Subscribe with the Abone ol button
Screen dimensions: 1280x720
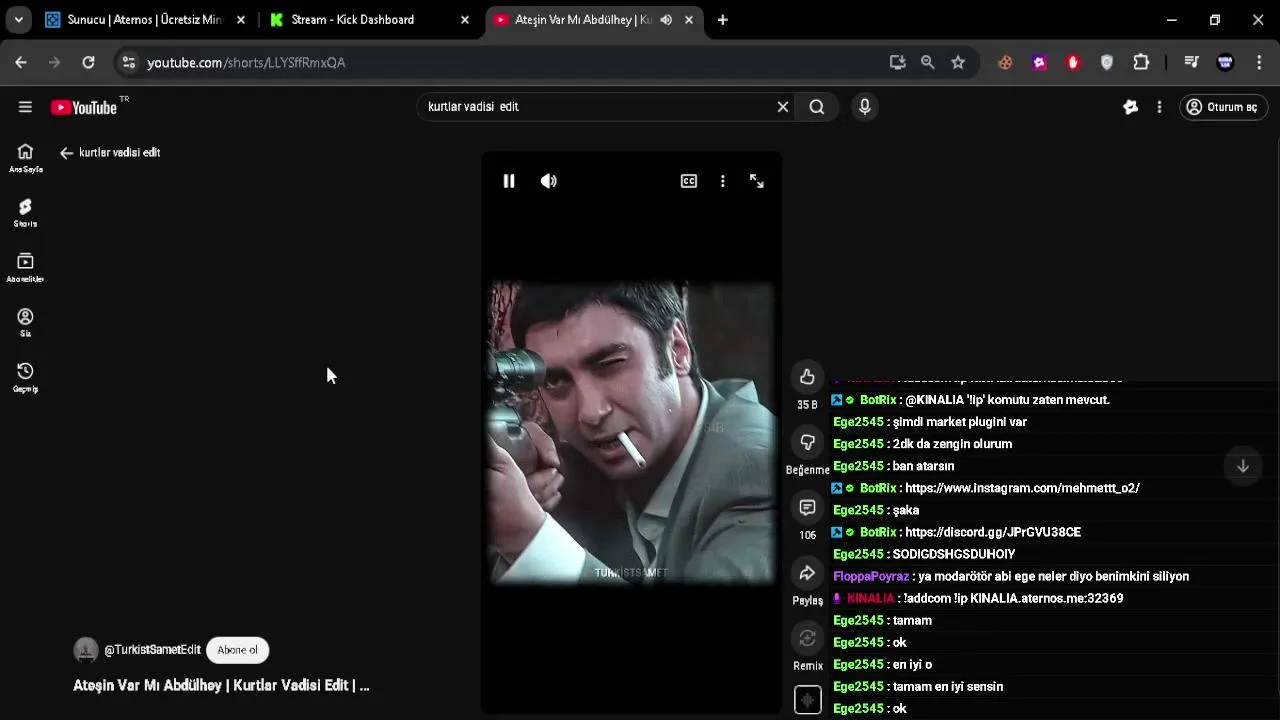[x=238, y=650]
